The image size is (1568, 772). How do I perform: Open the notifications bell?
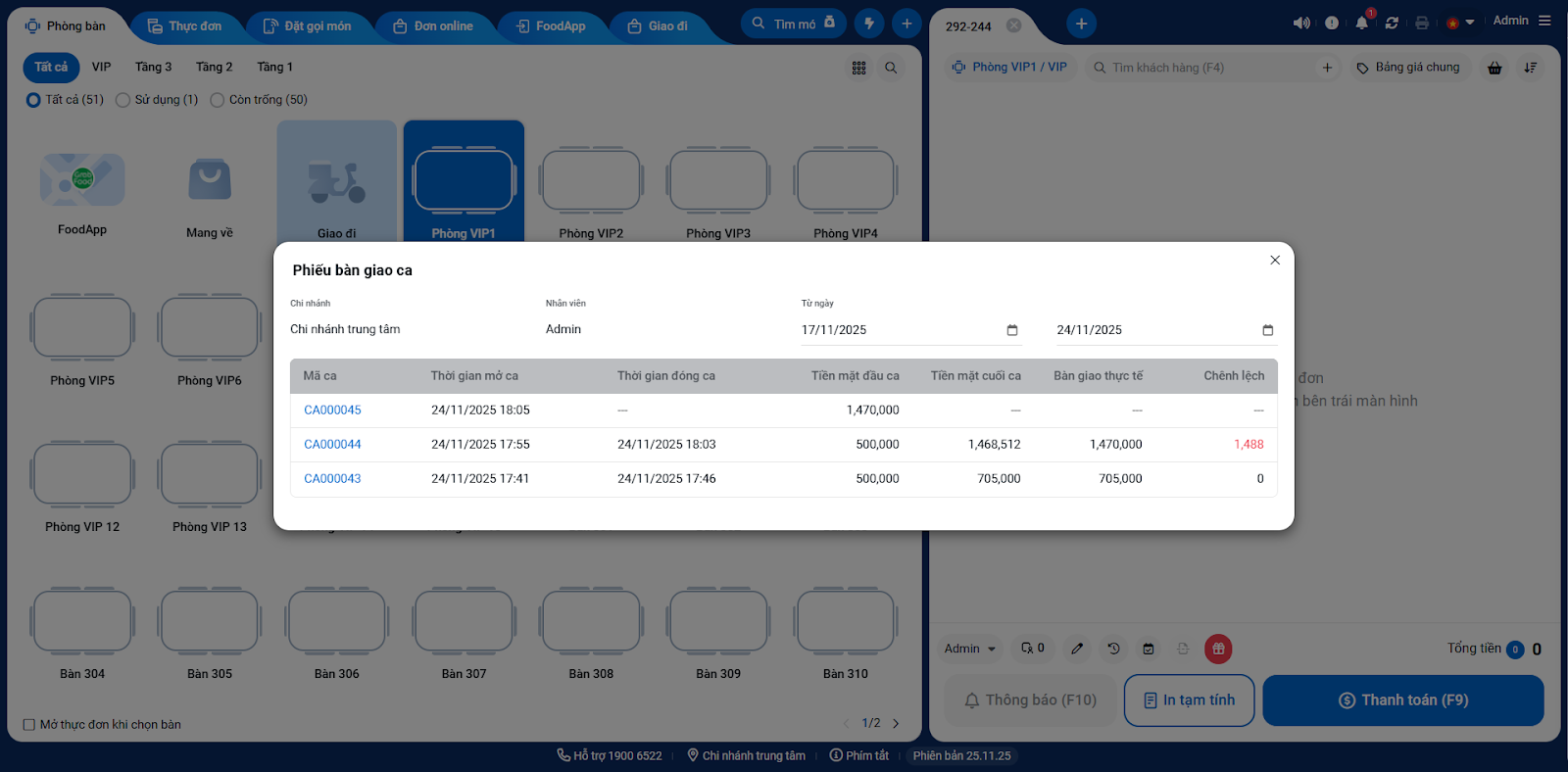[x=1362, y=23]
